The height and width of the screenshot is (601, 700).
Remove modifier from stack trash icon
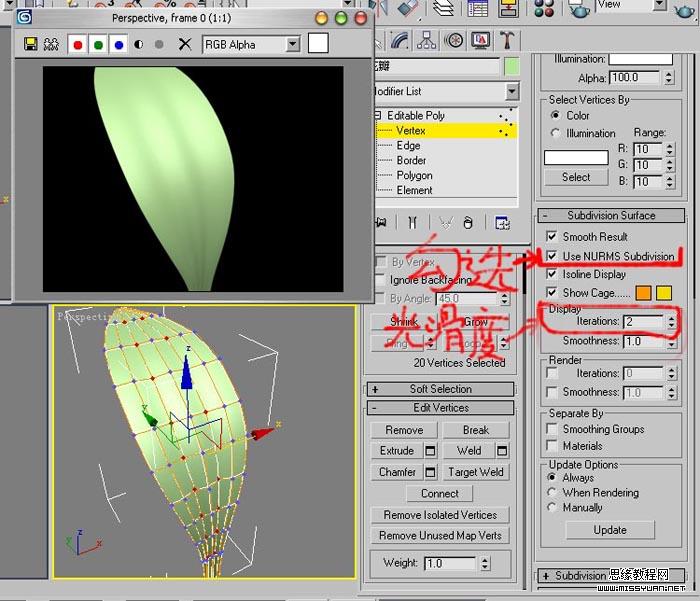coord(468,222)
